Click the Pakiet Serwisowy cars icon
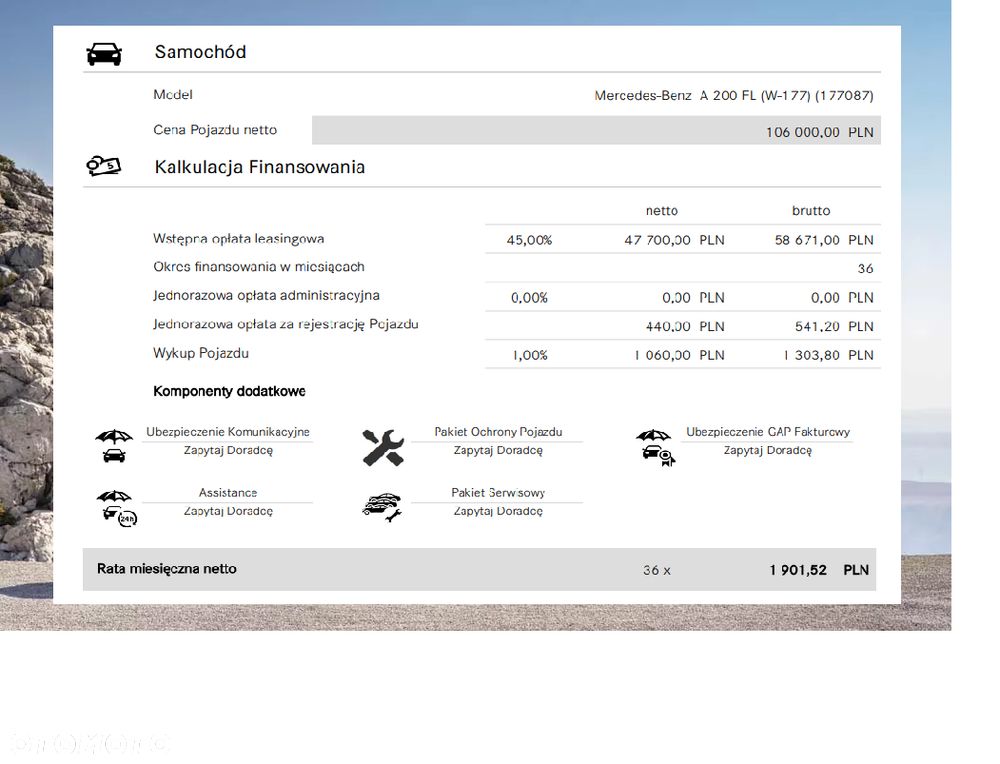Screen dimensions: 1000x764 (x=382, y=508)
